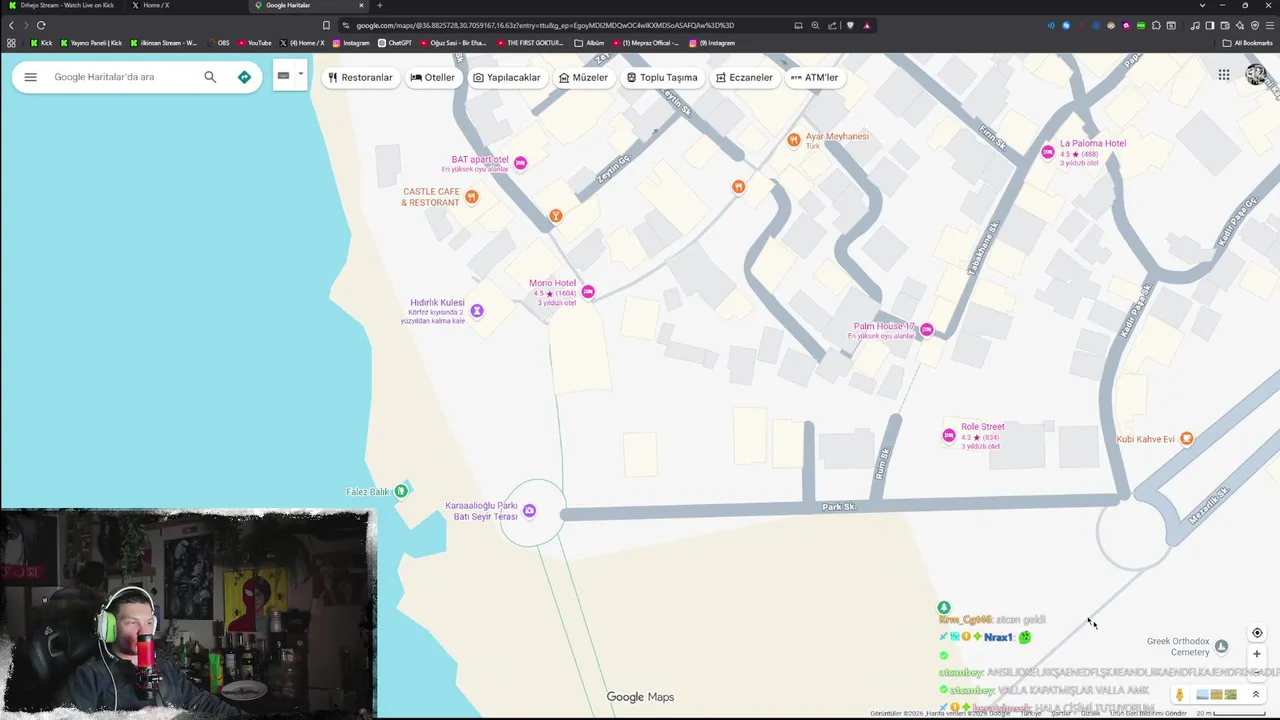The image size is (1280, 720).
Task: Select the Mono Hotel map pin
Action: (588, 292)
